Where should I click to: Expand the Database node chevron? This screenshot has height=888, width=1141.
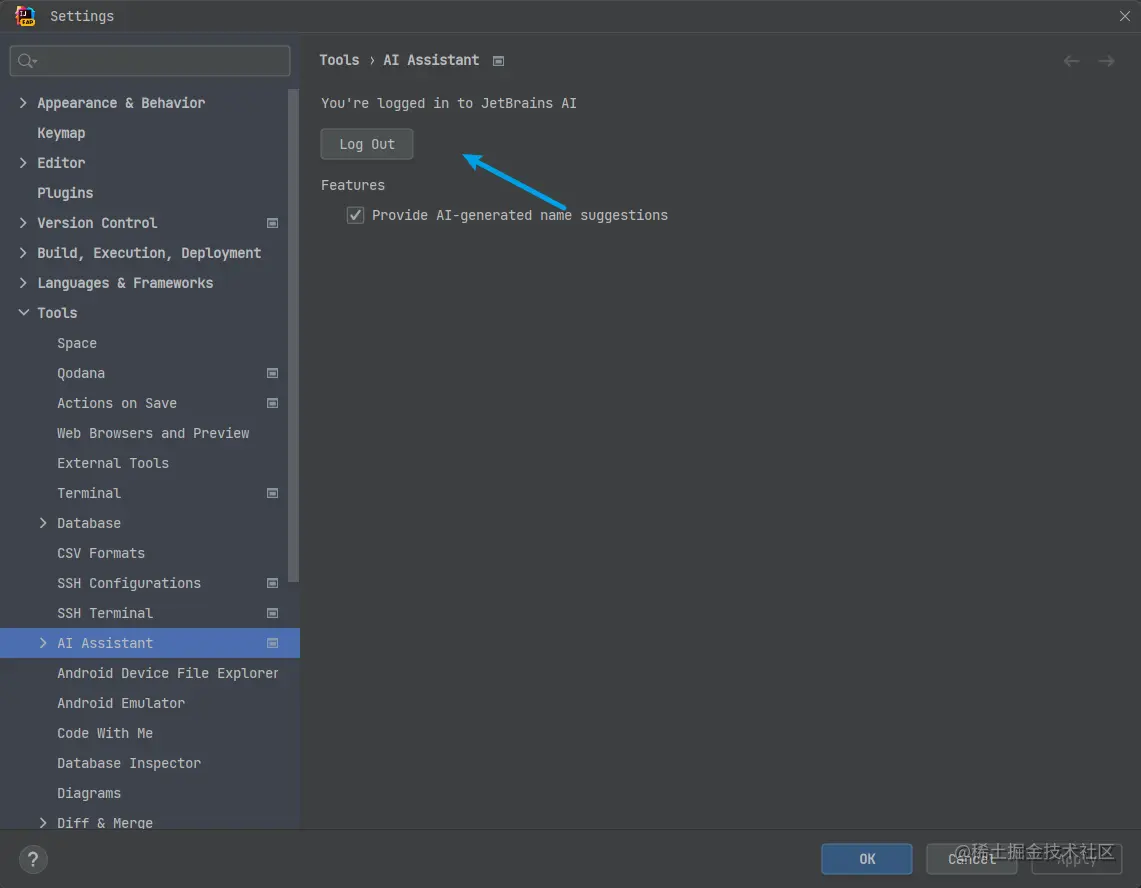[x=42, y=523]
